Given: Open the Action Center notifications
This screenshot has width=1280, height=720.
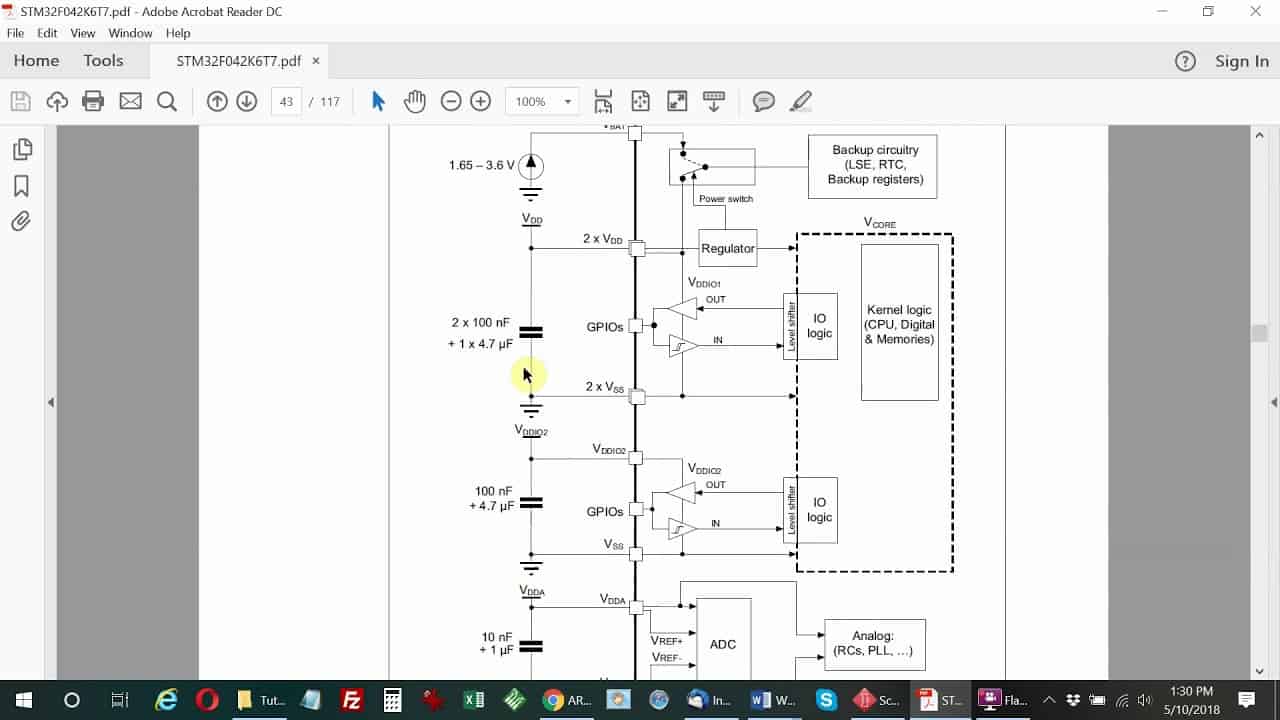Looking at the screenshot, I should [x=1247, y=700].
